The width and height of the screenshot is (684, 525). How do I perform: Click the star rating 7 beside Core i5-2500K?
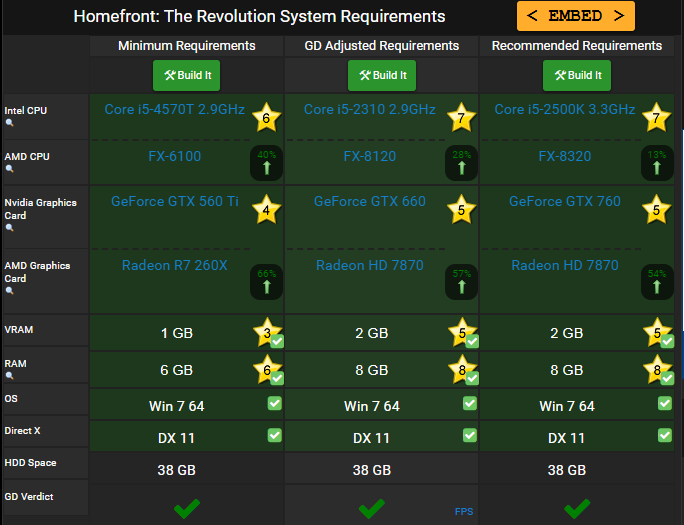click(x=656, y=117)
